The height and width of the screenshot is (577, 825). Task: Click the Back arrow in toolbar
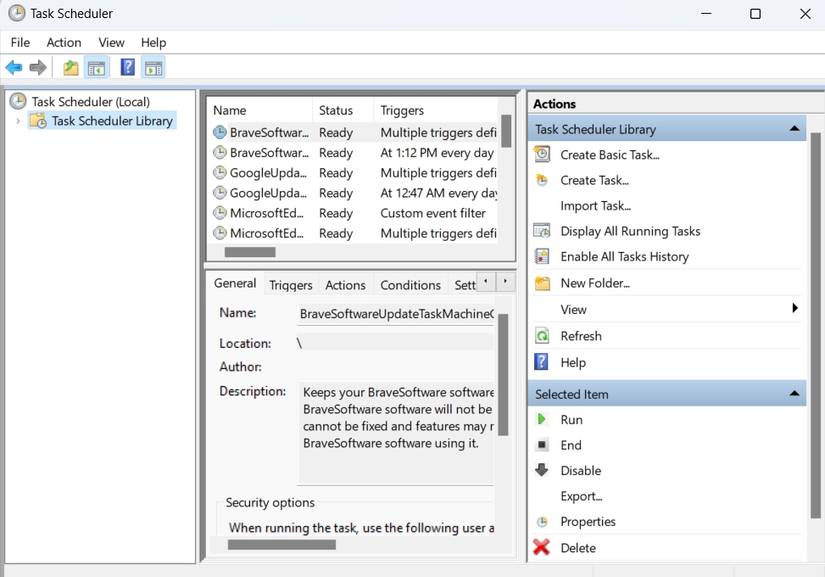(14, 68)
